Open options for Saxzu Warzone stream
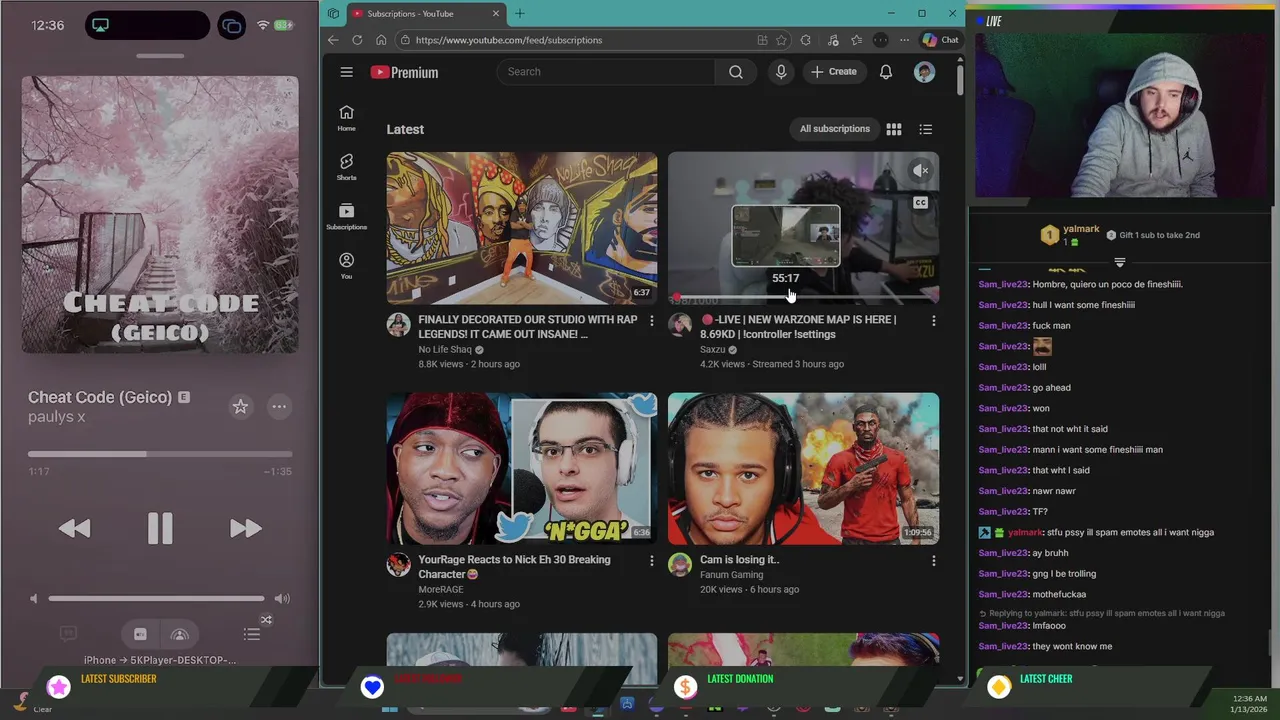 click(x=934, y=321)
